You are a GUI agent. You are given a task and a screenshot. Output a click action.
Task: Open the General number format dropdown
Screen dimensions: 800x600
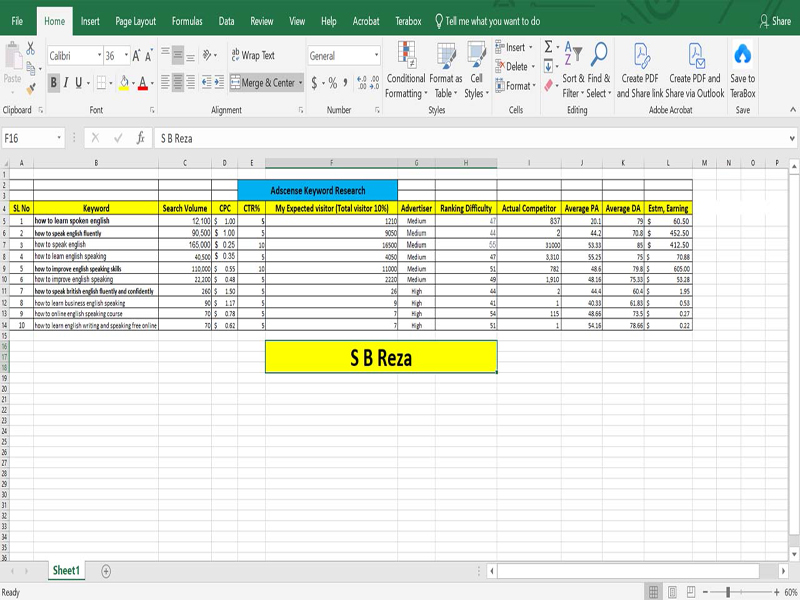click(376, 56)
